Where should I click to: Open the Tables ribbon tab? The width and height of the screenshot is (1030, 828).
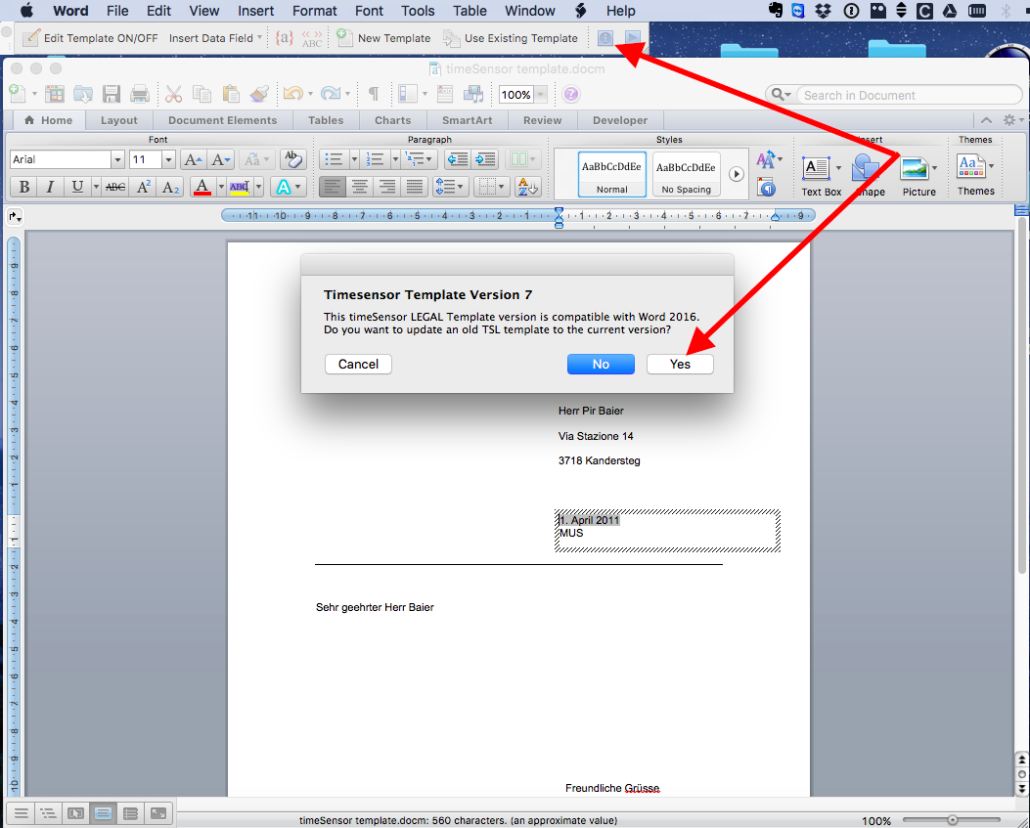click(x=326, y=120)
